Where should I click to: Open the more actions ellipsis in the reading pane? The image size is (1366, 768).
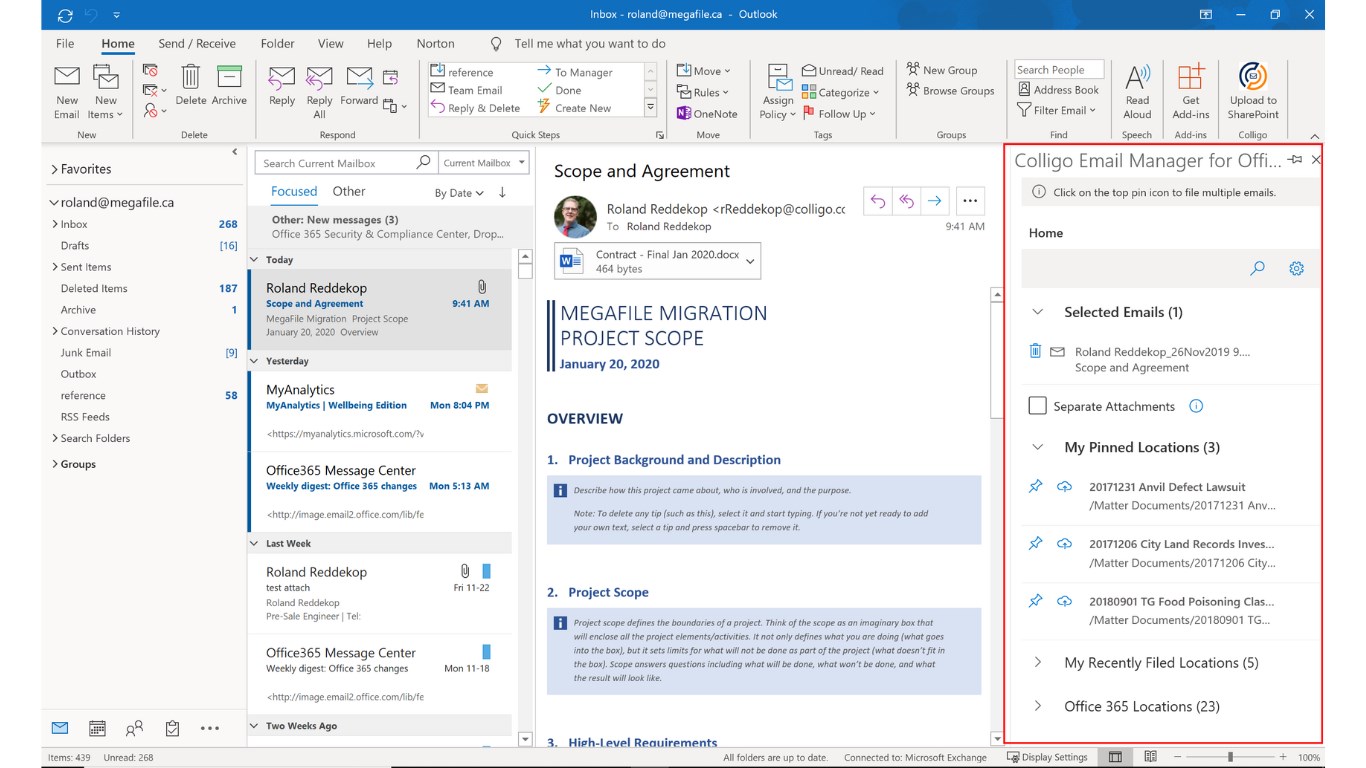coord(970,201)
